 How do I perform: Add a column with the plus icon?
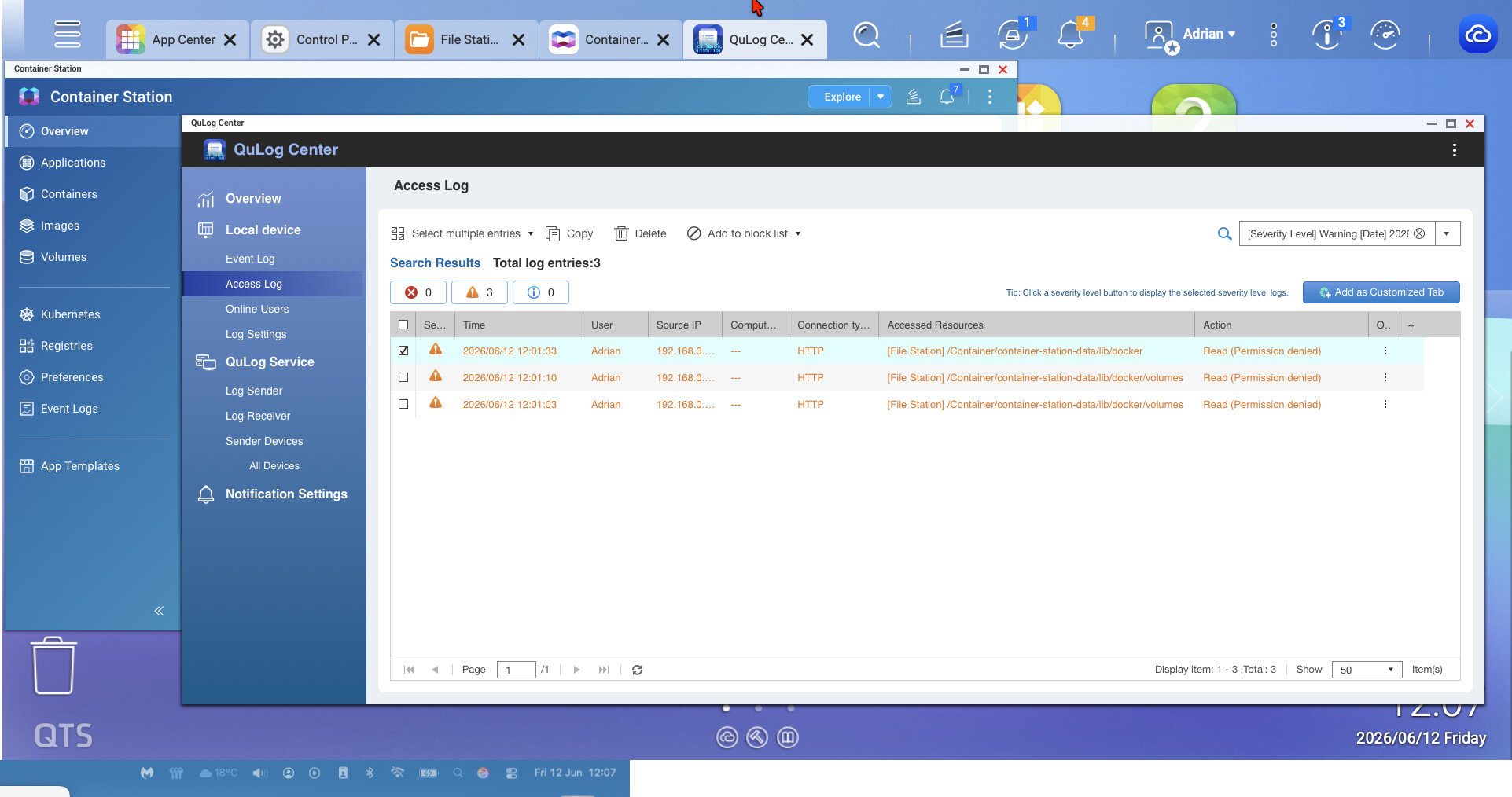coord(1411,325)
